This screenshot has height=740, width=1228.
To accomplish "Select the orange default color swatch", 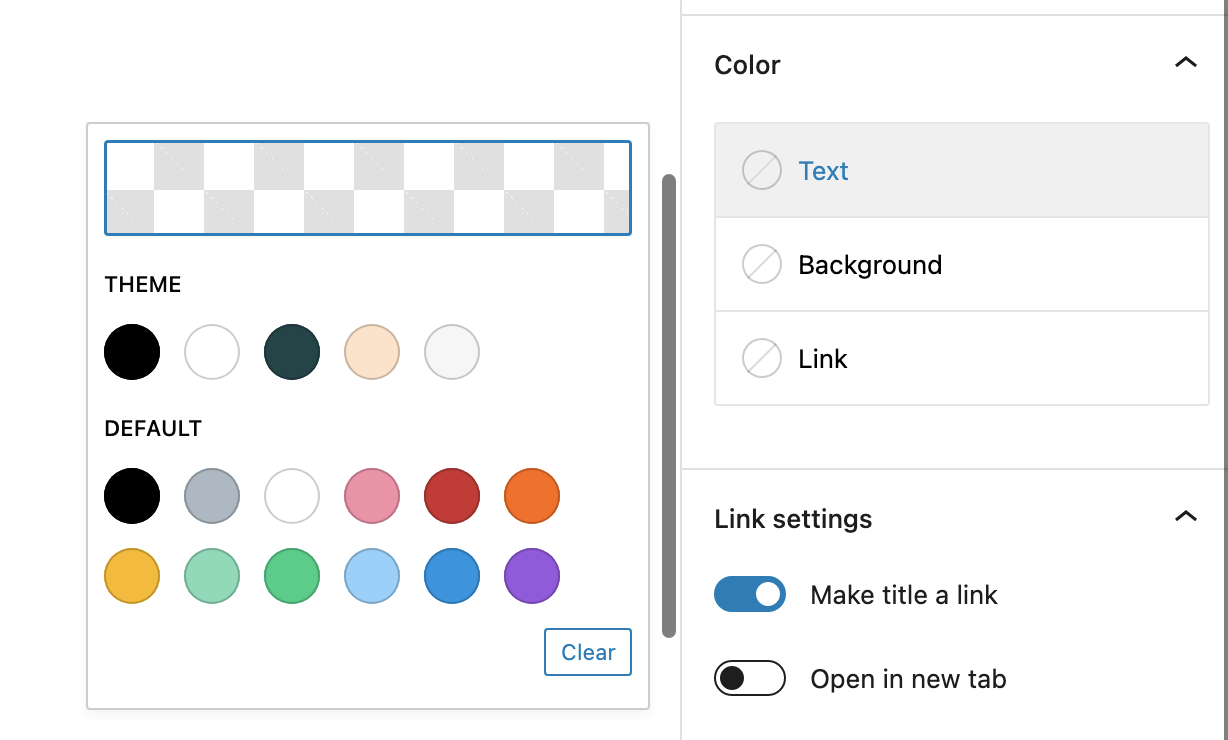I will point(532,496).
